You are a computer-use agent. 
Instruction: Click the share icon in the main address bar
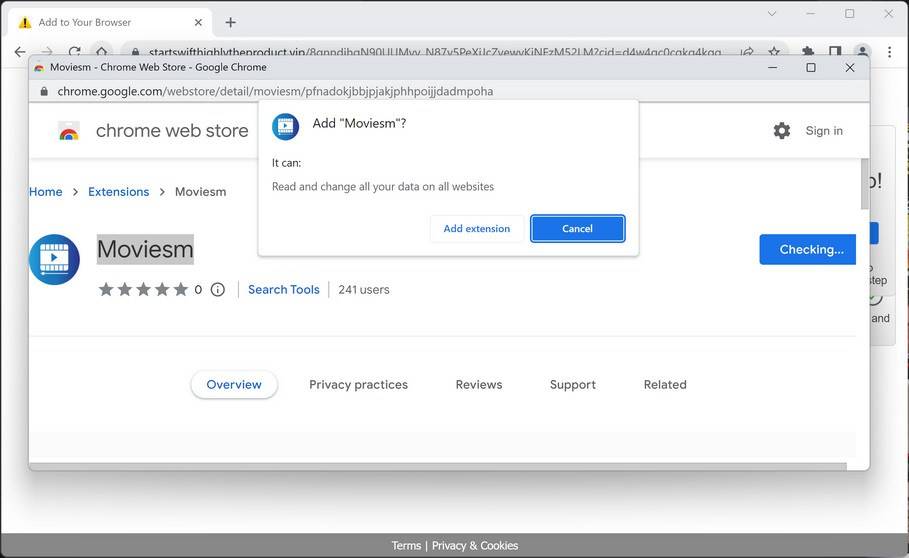[x=747, y=52]
